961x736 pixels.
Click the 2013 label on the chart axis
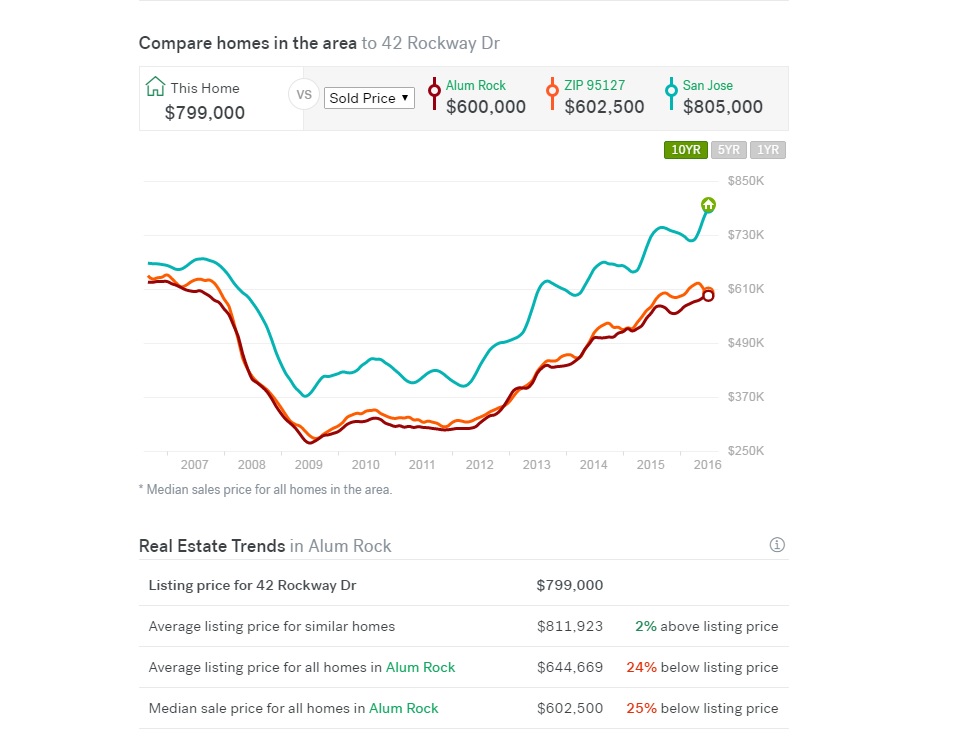click(x=536, y=465)
